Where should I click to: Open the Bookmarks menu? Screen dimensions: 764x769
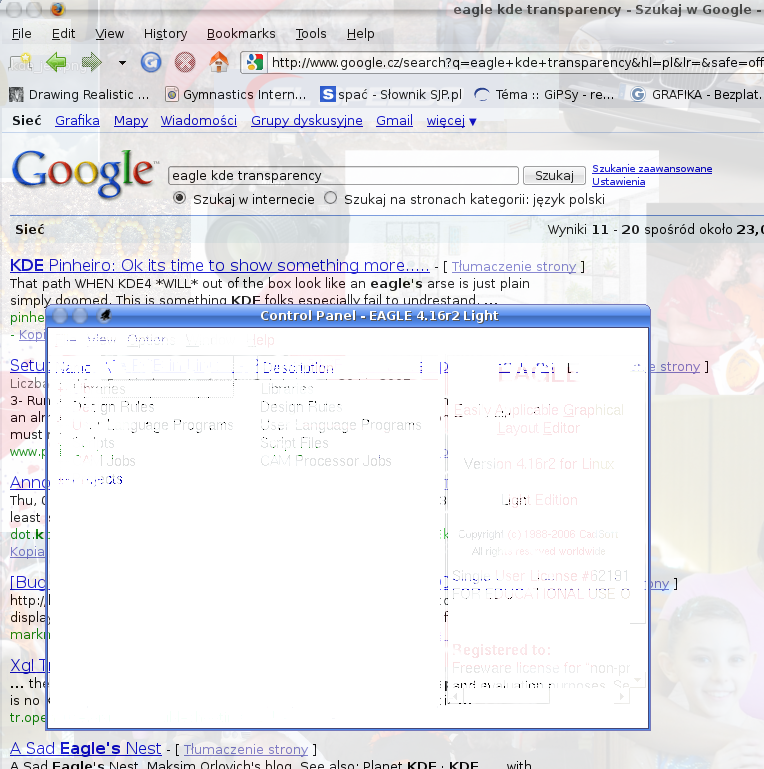click(x=241, y=34)
